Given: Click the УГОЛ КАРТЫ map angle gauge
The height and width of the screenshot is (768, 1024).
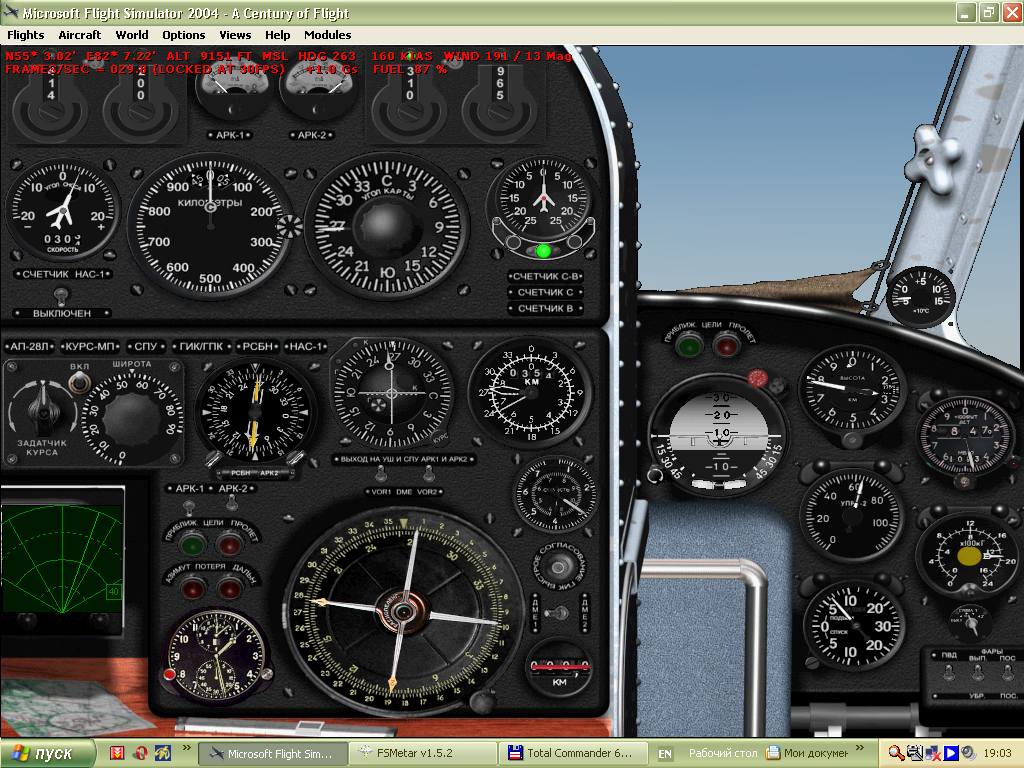Looking at the screenshot, I should [387, 226].
